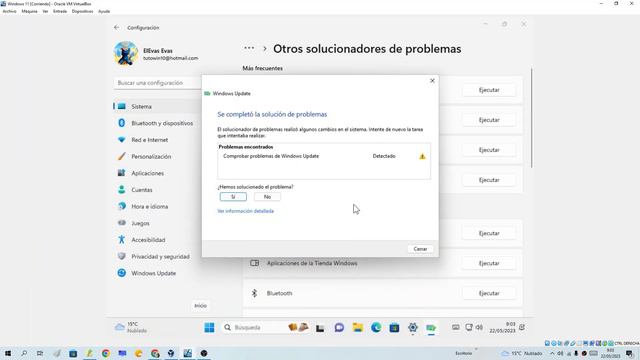
Task: Open the guest Windows 11 Start menu
Action: pos(209,327)
